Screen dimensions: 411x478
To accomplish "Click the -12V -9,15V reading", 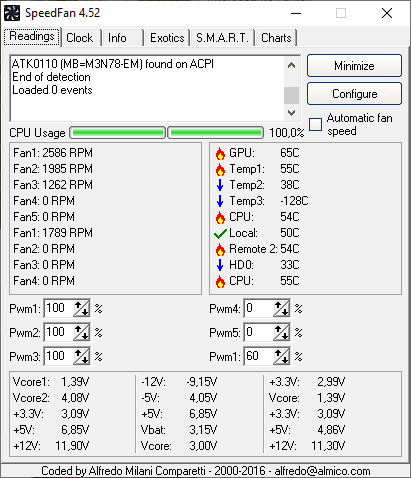I will (179, 382).
